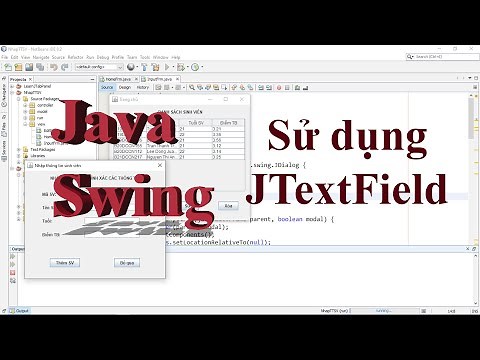Collapse the Source Packages node
Image resolution: width=480 pixels, height=360 pixels.
pyautogui.click(x=19, y=99)
